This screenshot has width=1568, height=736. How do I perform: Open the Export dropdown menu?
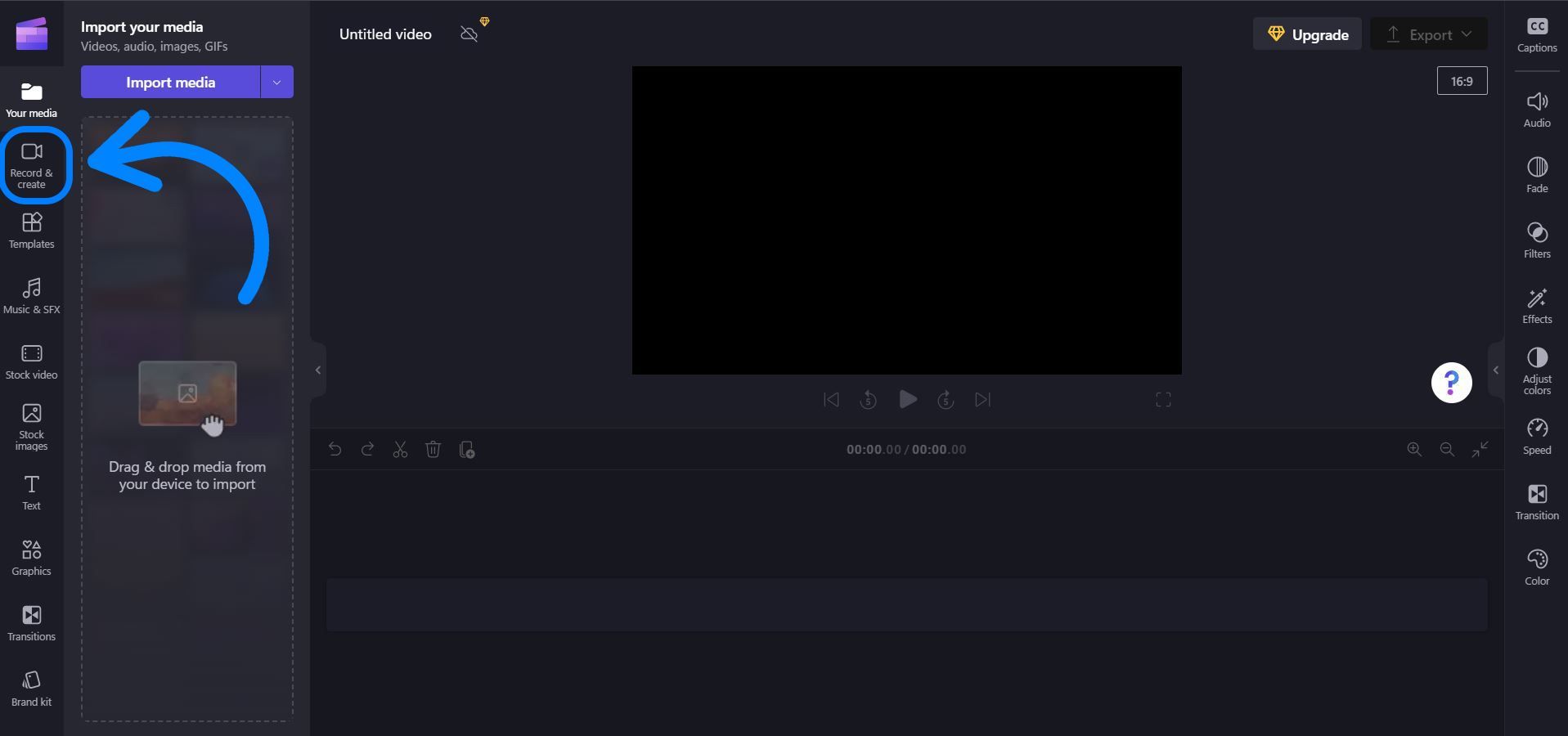click(1428, 34)
